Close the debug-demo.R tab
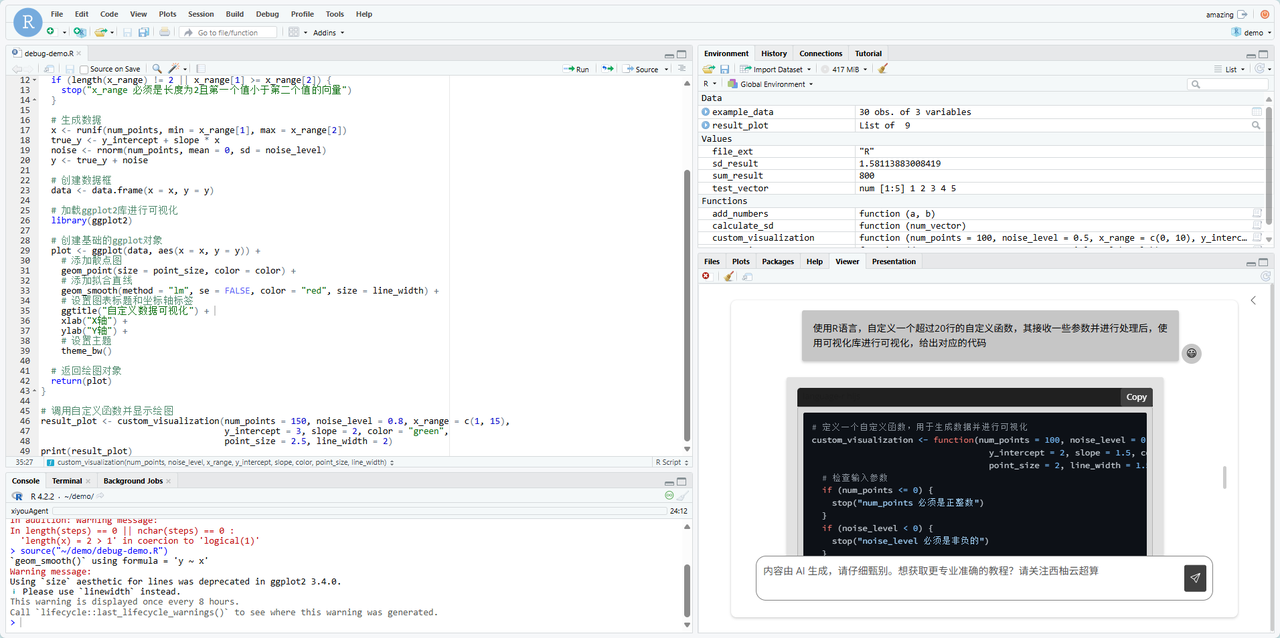The width and height of the screenshot is (1280, 638). tap(79, 53)
